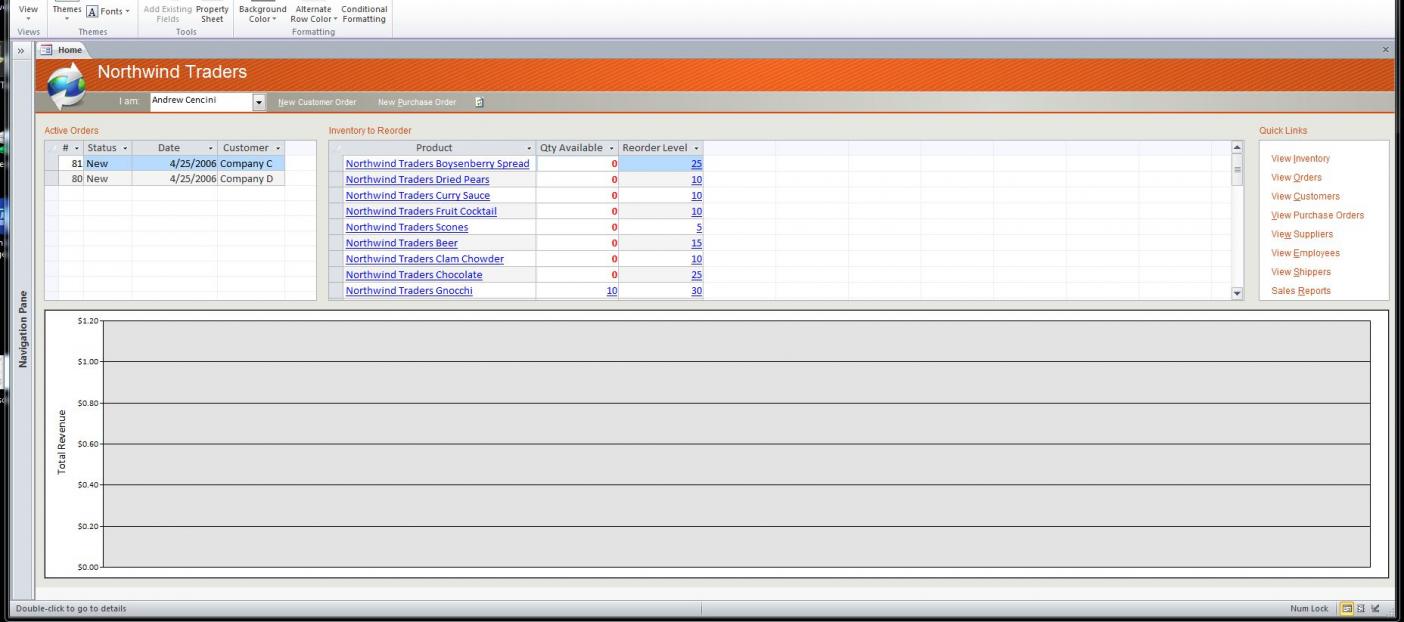Open the Status column filter arrow

pyautogui.click(x=125, y=148)
